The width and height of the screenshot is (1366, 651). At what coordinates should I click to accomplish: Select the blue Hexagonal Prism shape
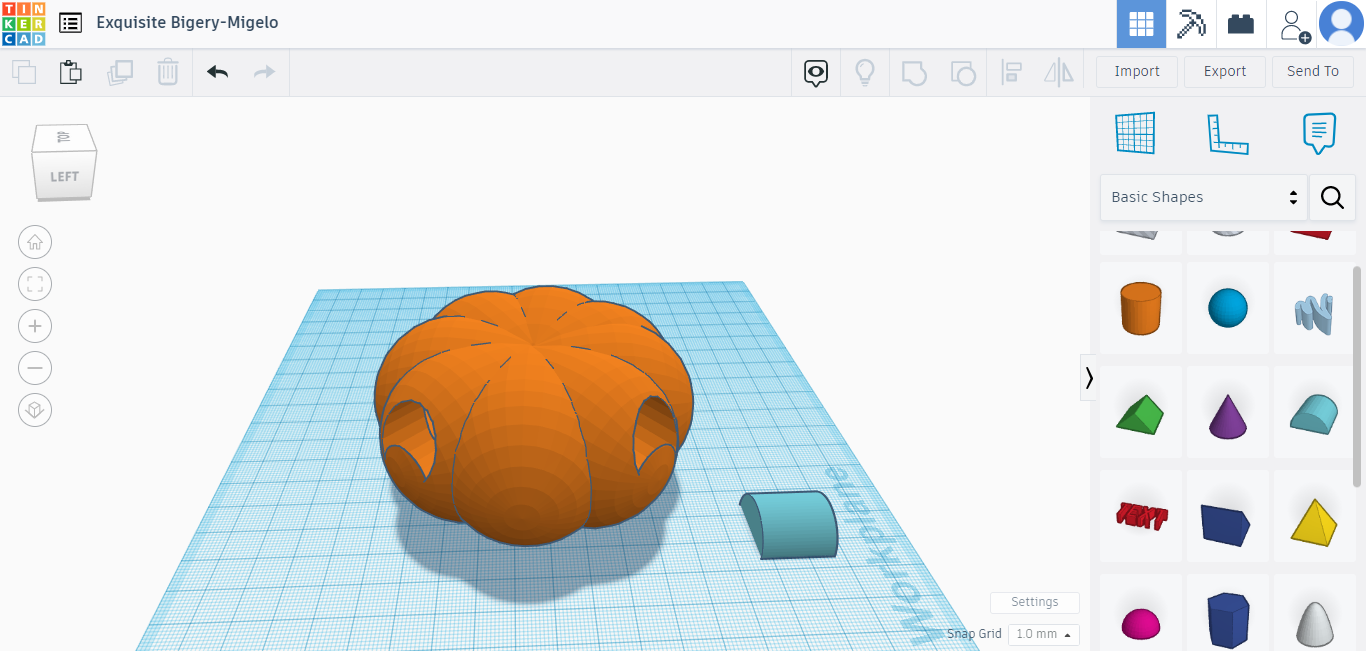(x=1228, y=620)
